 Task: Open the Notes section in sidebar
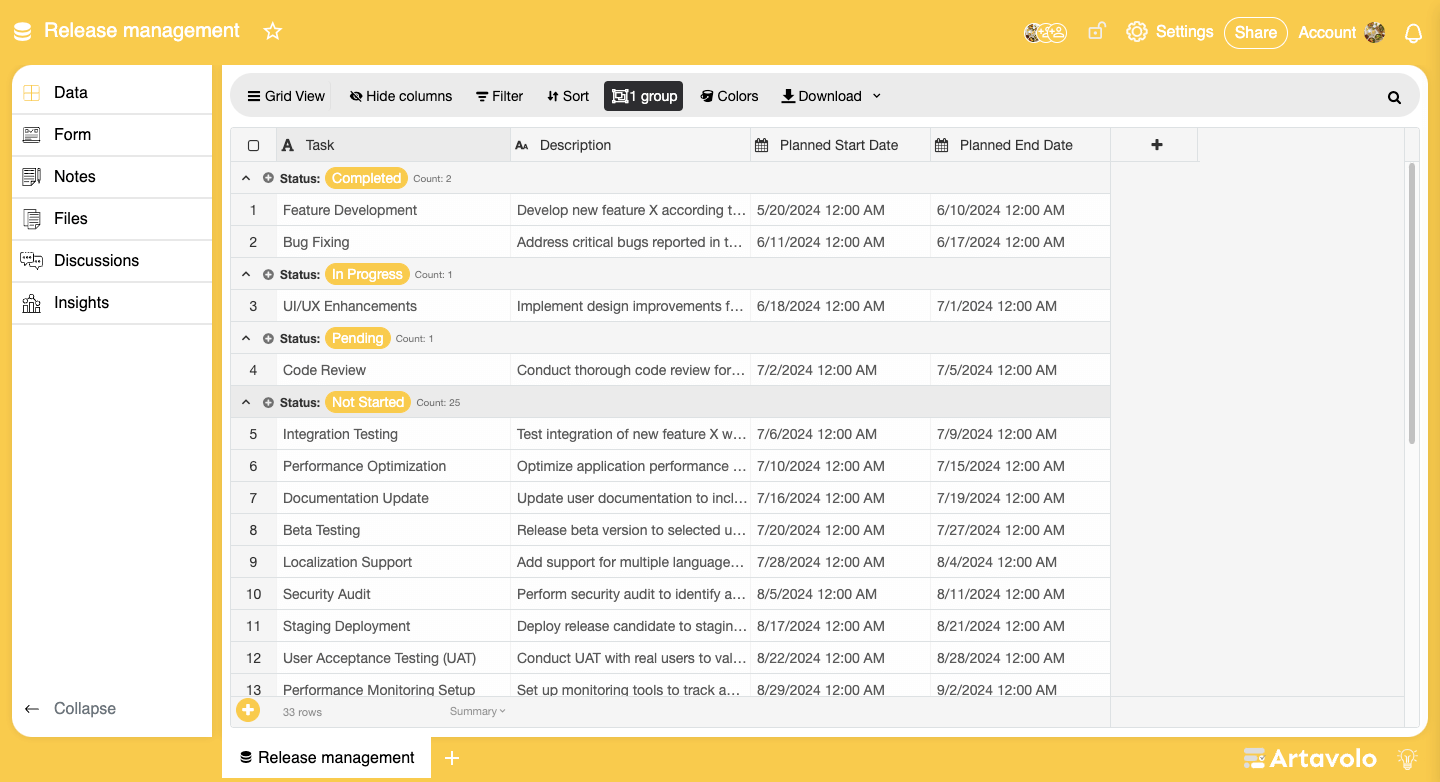click(112, 177)
